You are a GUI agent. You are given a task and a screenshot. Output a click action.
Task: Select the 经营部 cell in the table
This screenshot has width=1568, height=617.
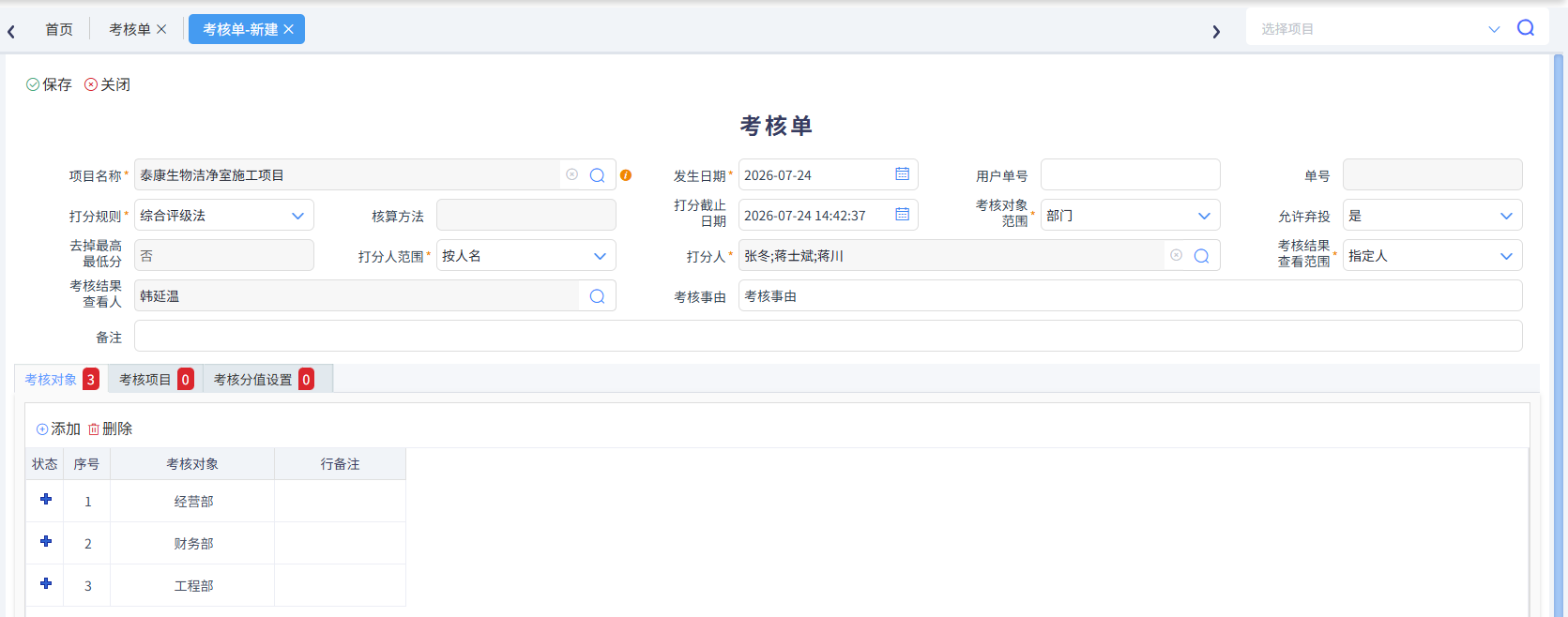click(x=192, y=501)
